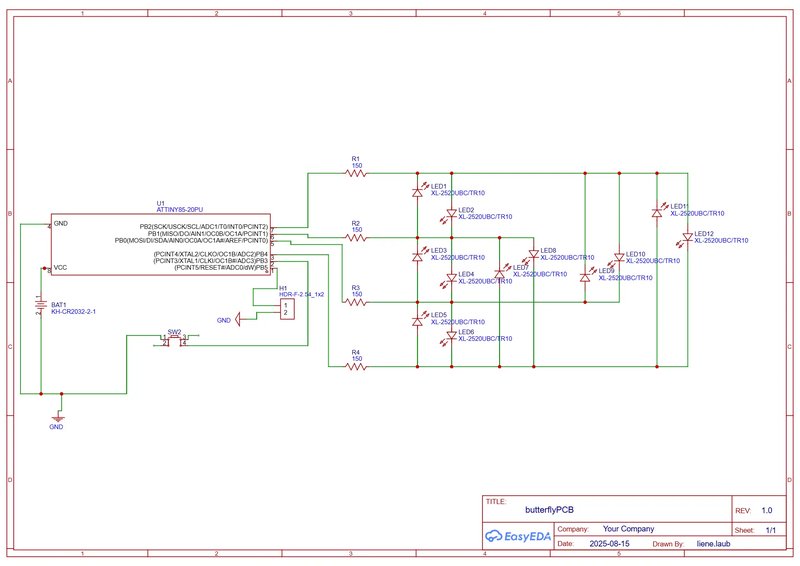Image resolution: width=800 pixels, height=566 pixels.
Task: Select XL-2520UBC/TR10 label under LED12
Action: 721,240
